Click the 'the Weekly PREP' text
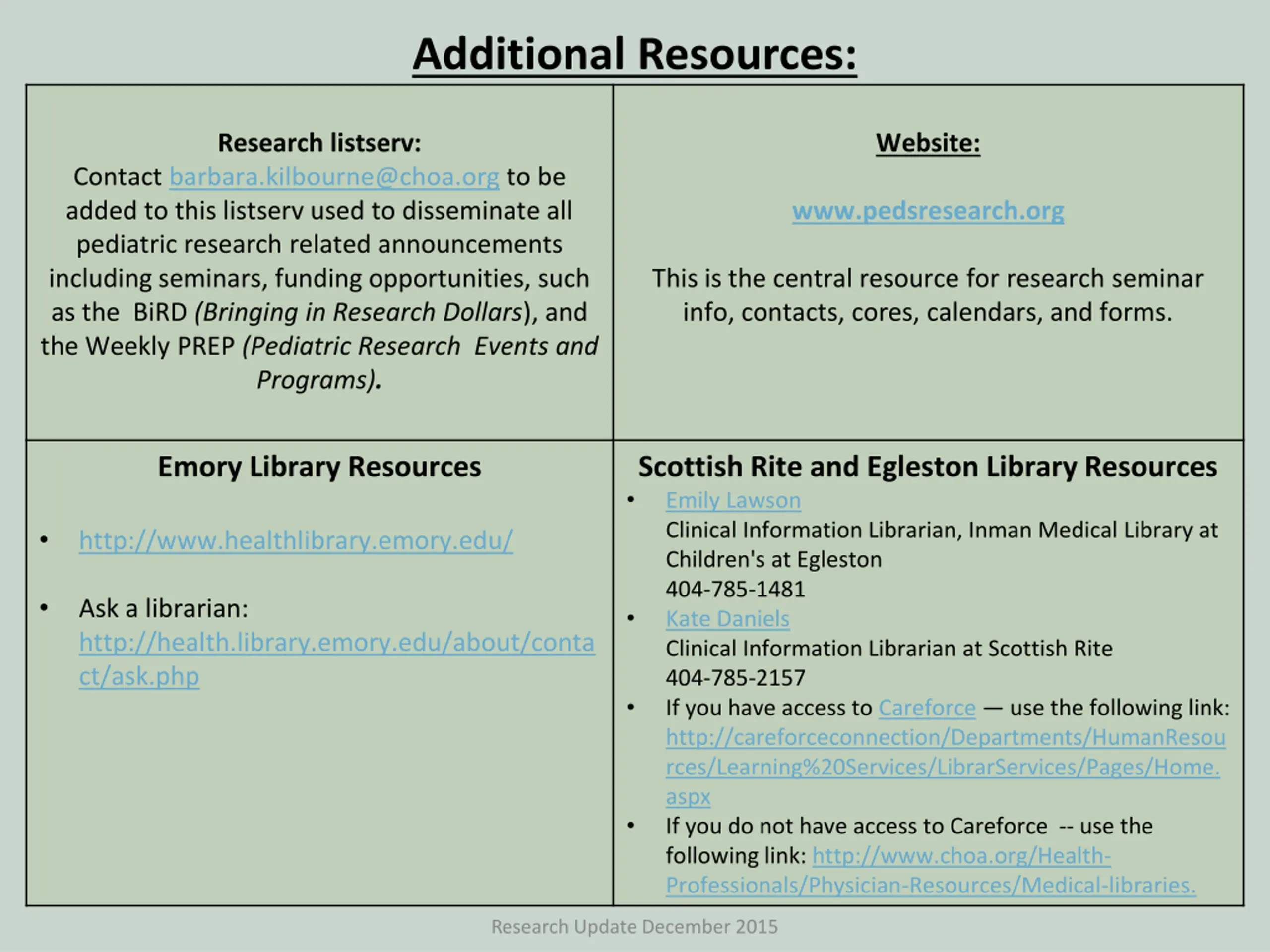This screenshot has height=952, width=1270. pyautogui.click(x=138, y=346)
